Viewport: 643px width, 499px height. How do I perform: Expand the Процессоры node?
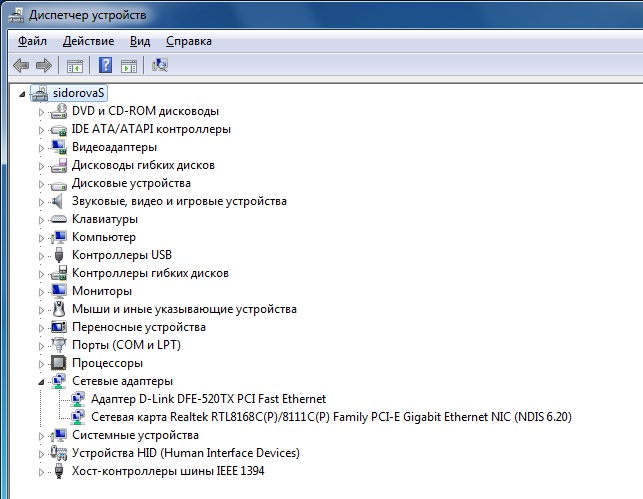(x=41, y=364)
